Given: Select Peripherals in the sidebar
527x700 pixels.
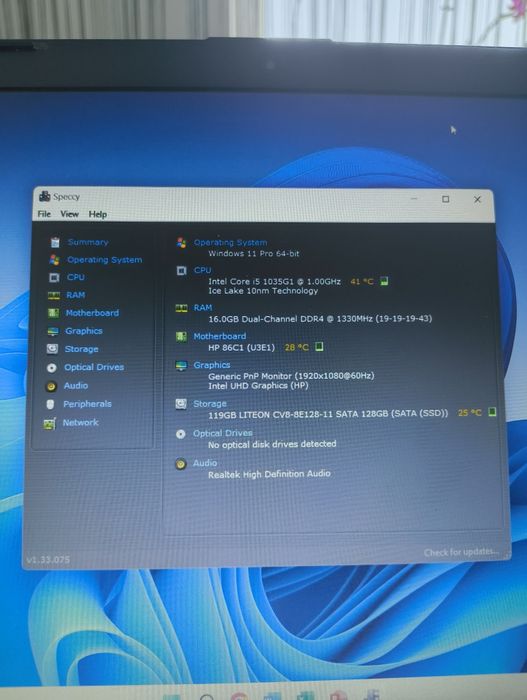Looking at the screenshot, I should pyautogui.click(x=87, y=404).
